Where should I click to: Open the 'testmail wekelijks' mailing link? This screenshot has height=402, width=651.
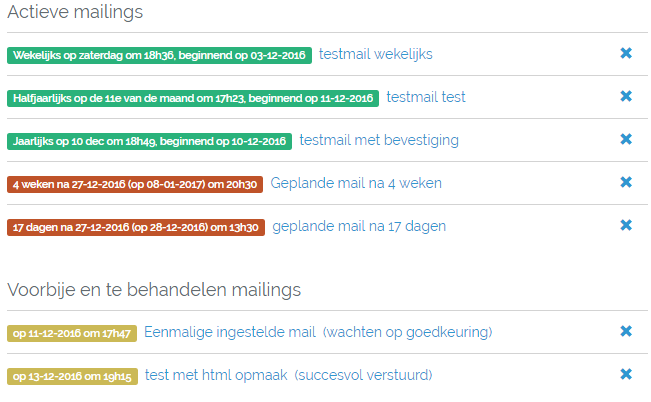pyautogui.click(x=376, y=54)
